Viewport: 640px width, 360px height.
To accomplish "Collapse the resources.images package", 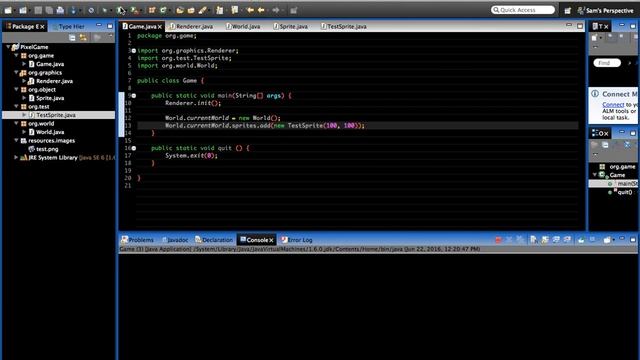I will (x=16, y=140).
